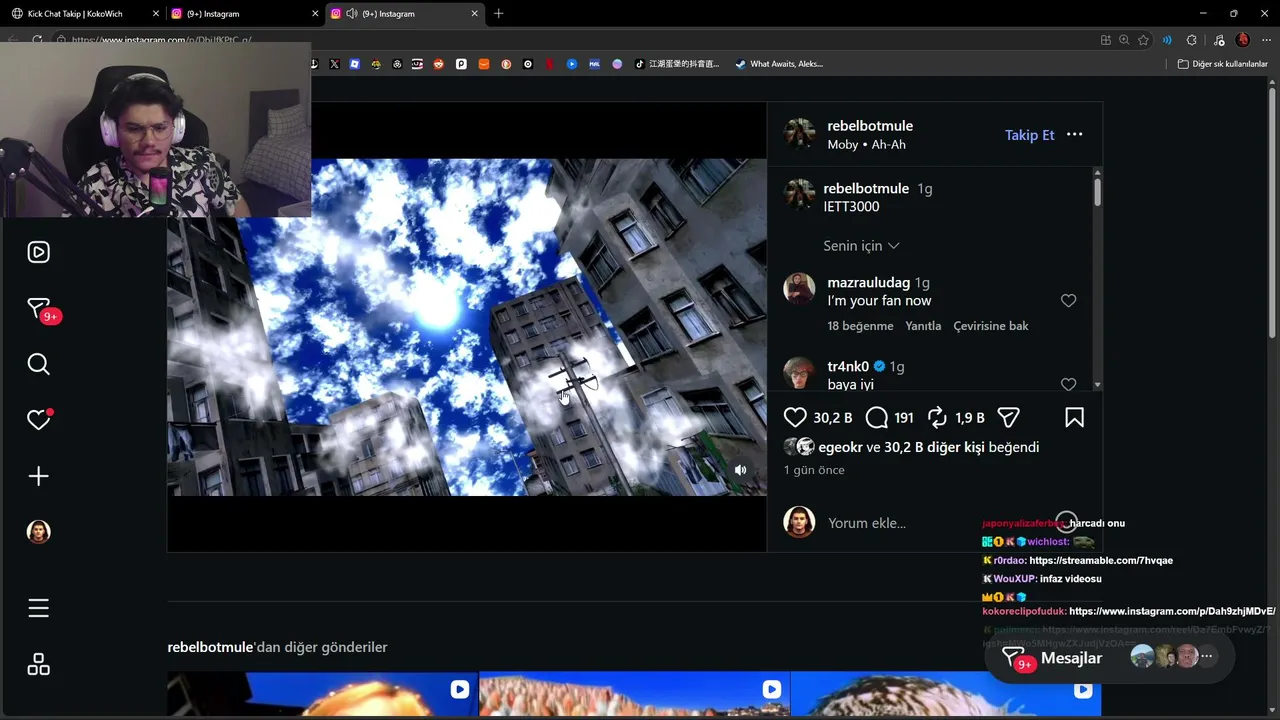Close the active Instagram tab playing audio

coord(474,14)
